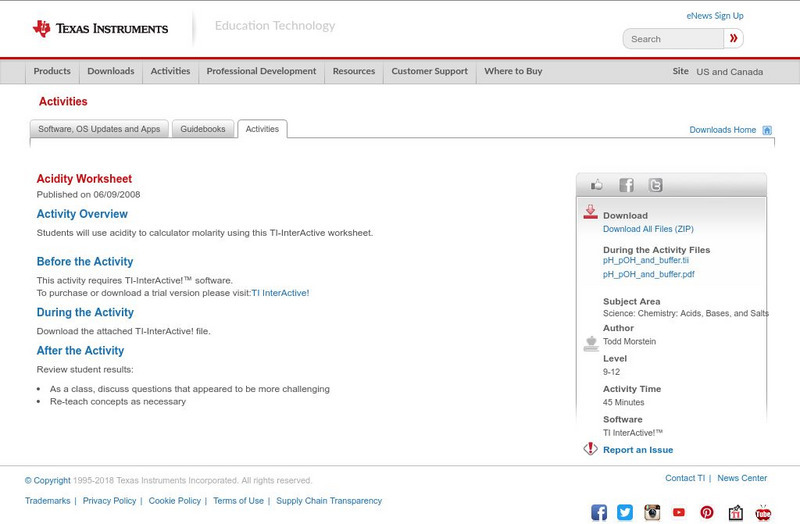800x524 pixels.
Task: Open the TI InterActive! link
Action: pyautogui.click(x=280, y=293)
